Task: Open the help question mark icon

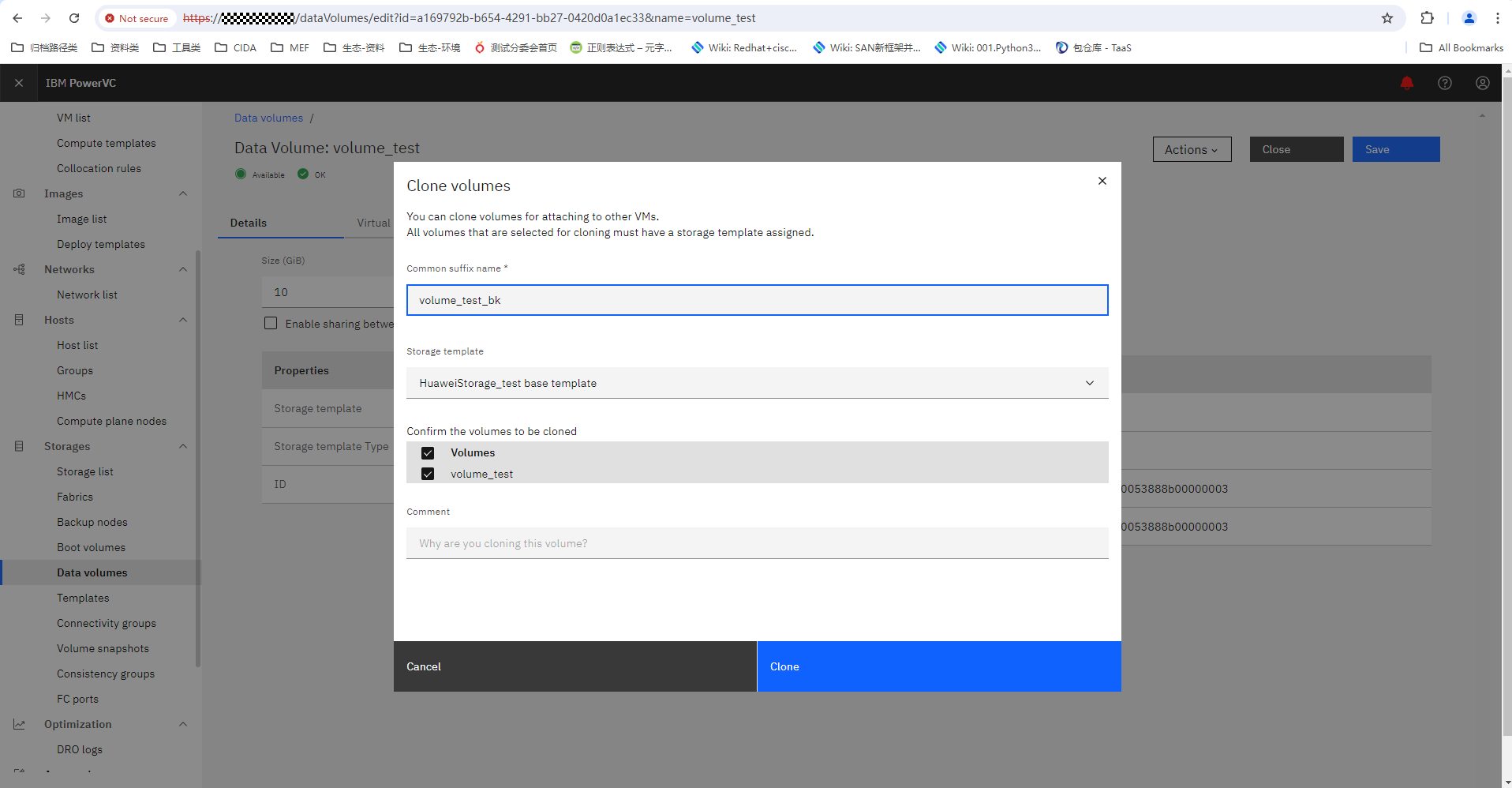Action: [1444, 83]
